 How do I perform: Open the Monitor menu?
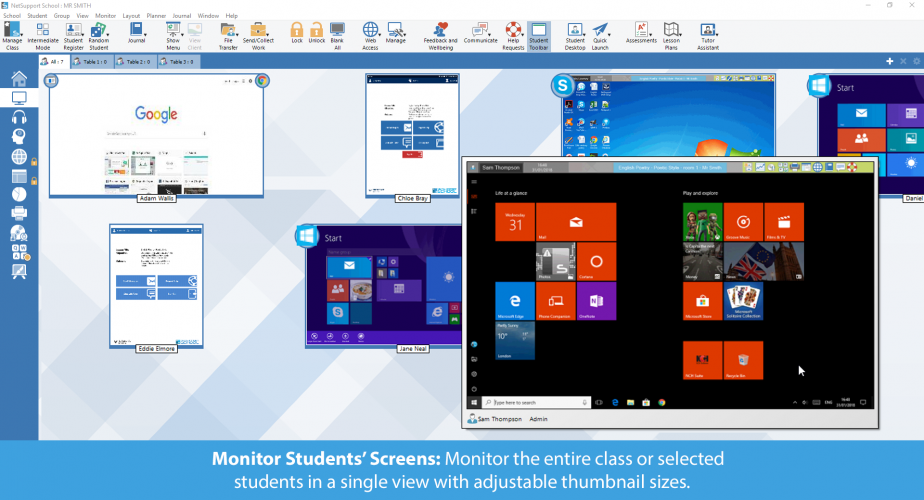105,16
